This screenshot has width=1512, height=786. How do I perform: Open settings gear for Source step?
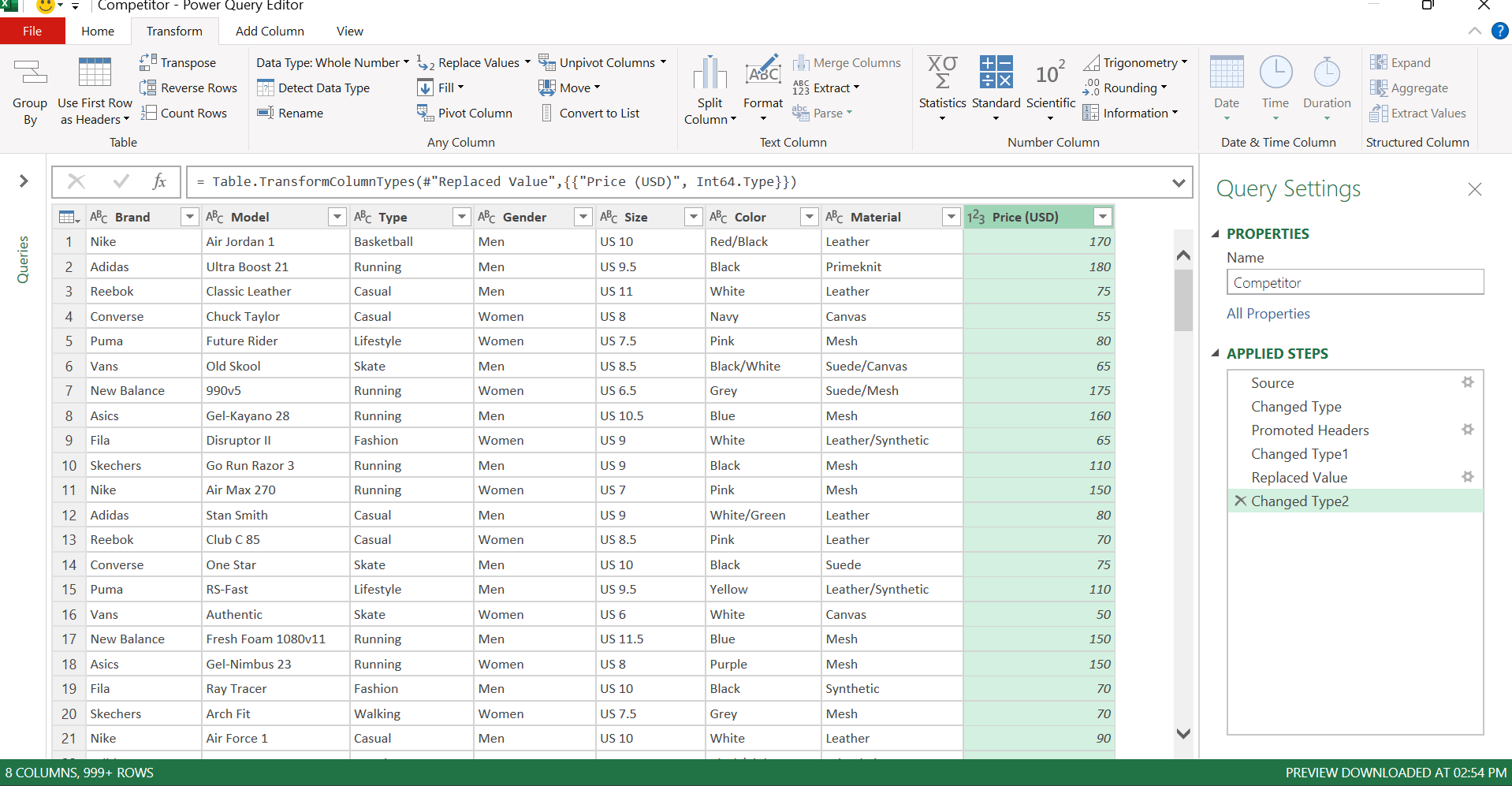tap(1467, 382)
